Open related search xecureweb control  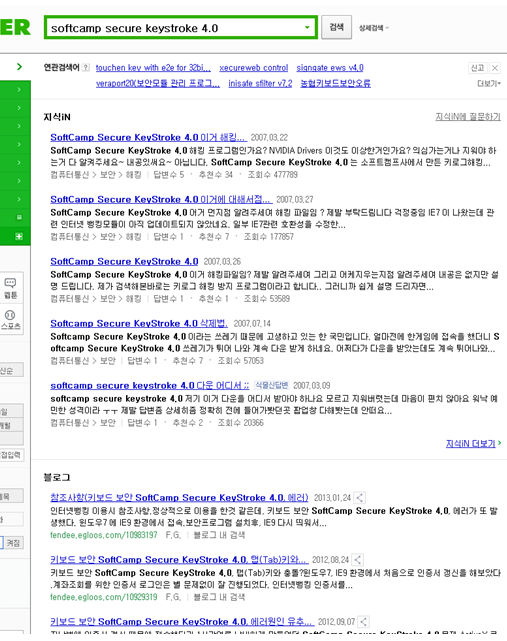point(254,68)
